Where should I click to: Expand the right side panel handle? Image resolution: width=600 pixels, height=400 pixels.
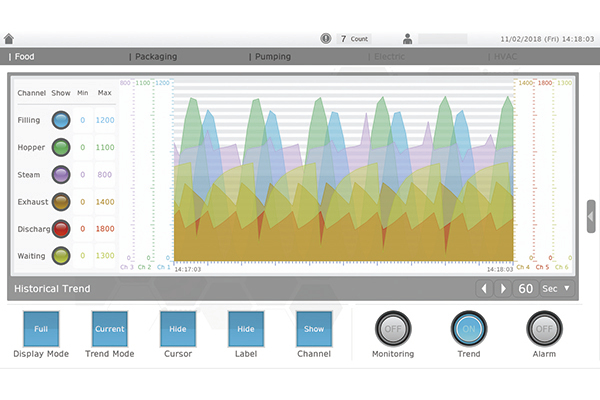591,216
